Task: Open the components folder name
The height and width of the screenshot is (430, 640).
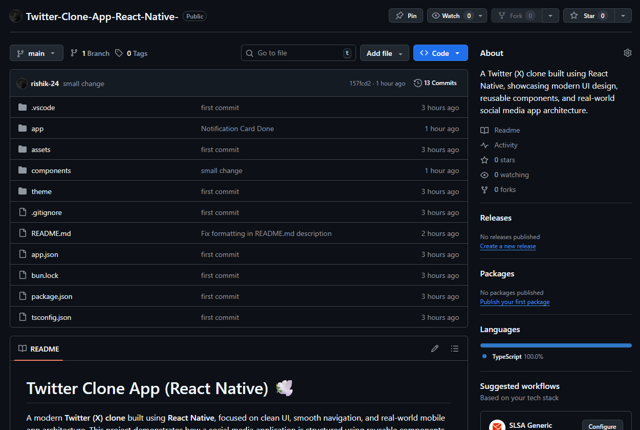Action: tap(51, 171)
